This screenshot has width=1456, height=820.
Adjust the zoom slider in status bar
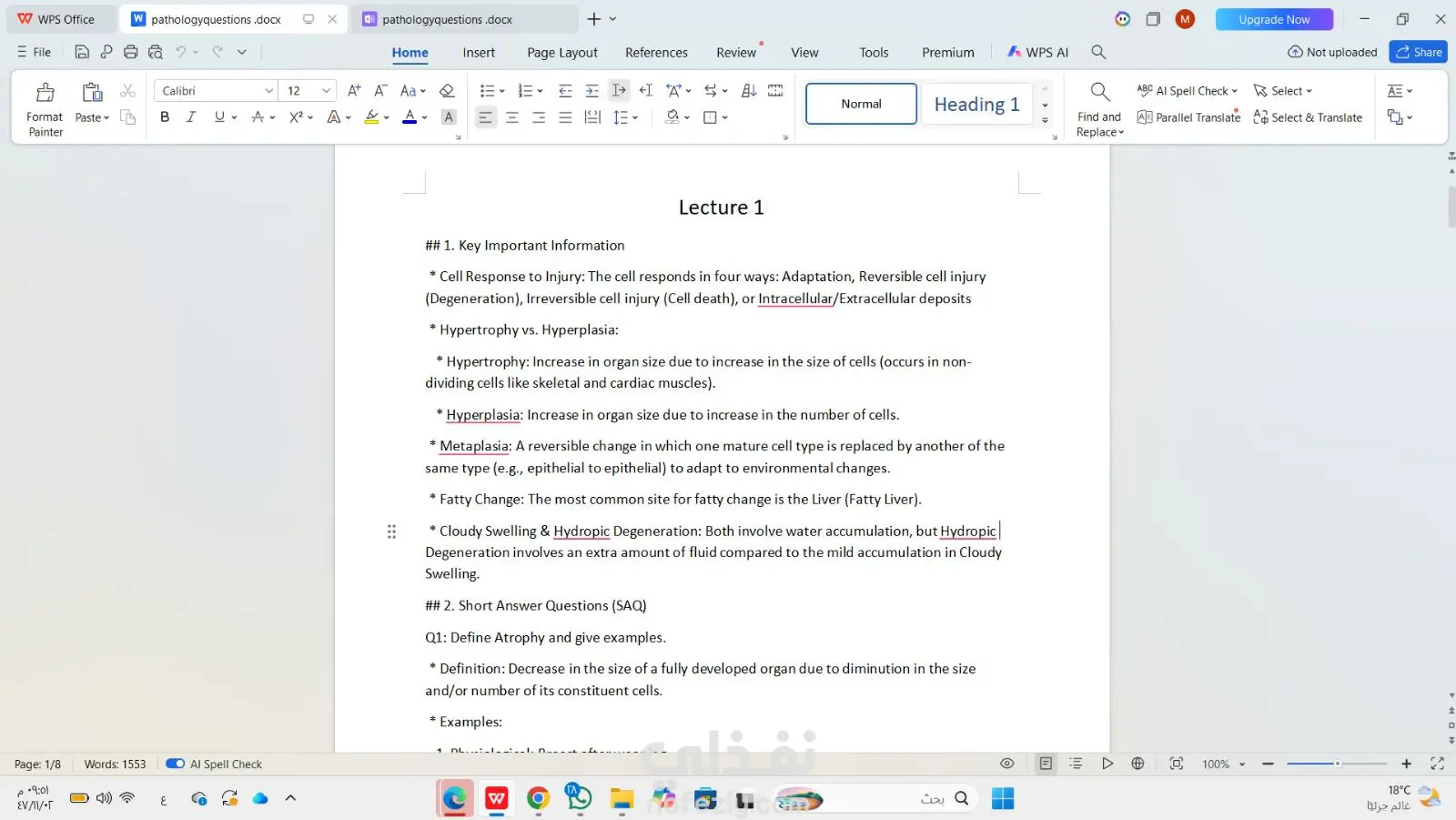pos(1337,764)
